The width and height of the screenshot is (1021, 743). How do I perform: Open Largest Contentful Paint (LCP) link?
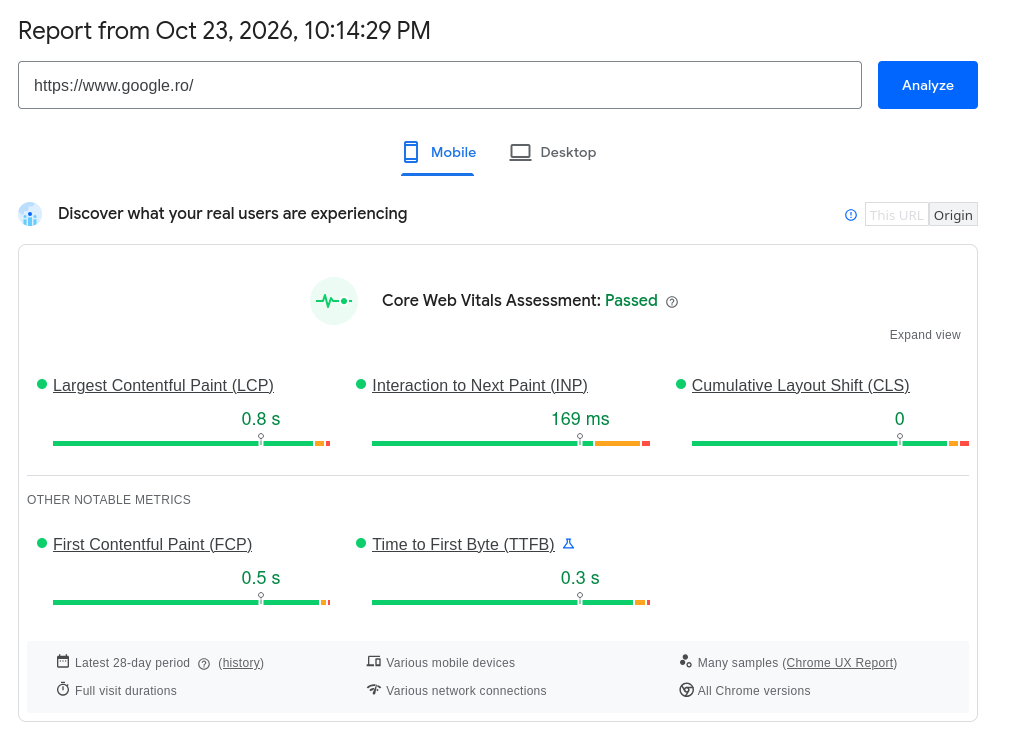click(163, 386)
